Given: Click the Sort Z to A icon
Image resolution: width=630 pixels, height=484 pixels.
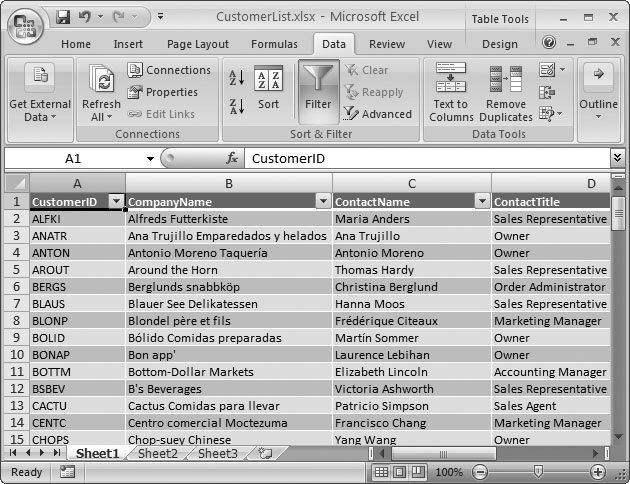Looking at the screenshot, I should tap(237, 105).
